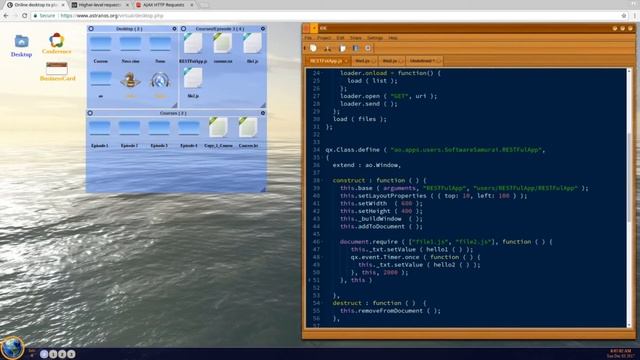This screenshot has height=360, width=640.
Task: Open the Help menu in IDE
Action: (x=393, y=38)
